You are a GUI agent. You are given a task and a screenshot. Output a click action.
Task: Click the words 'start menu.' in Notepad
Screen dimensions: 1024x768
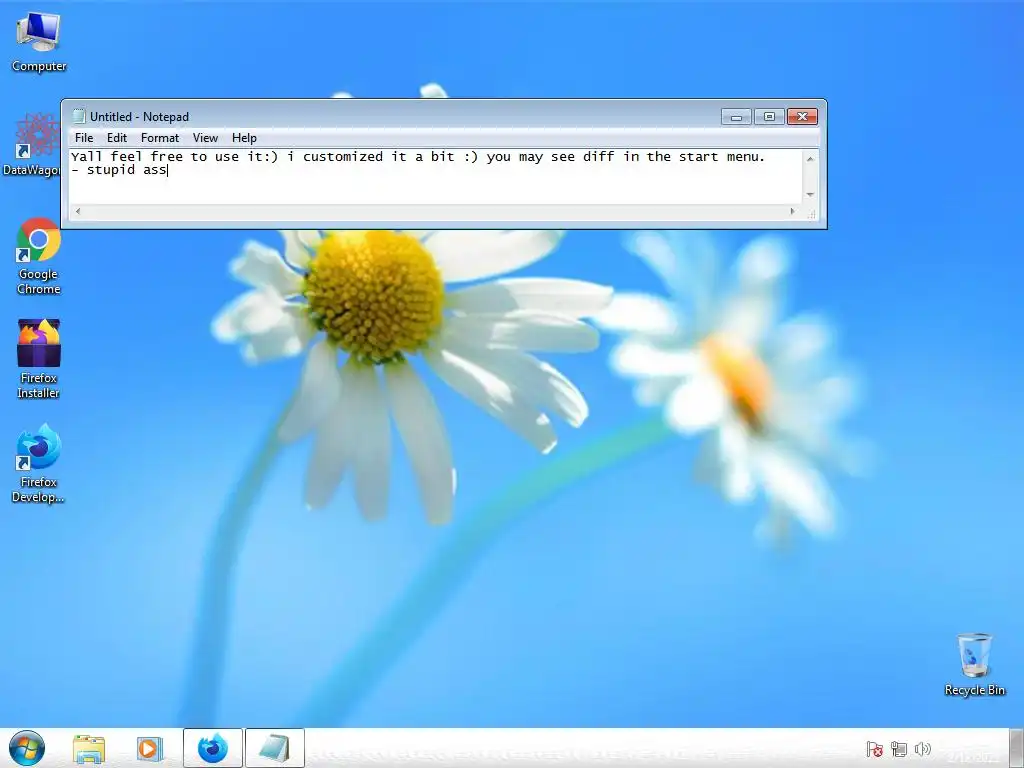click(x=722, y=157)
